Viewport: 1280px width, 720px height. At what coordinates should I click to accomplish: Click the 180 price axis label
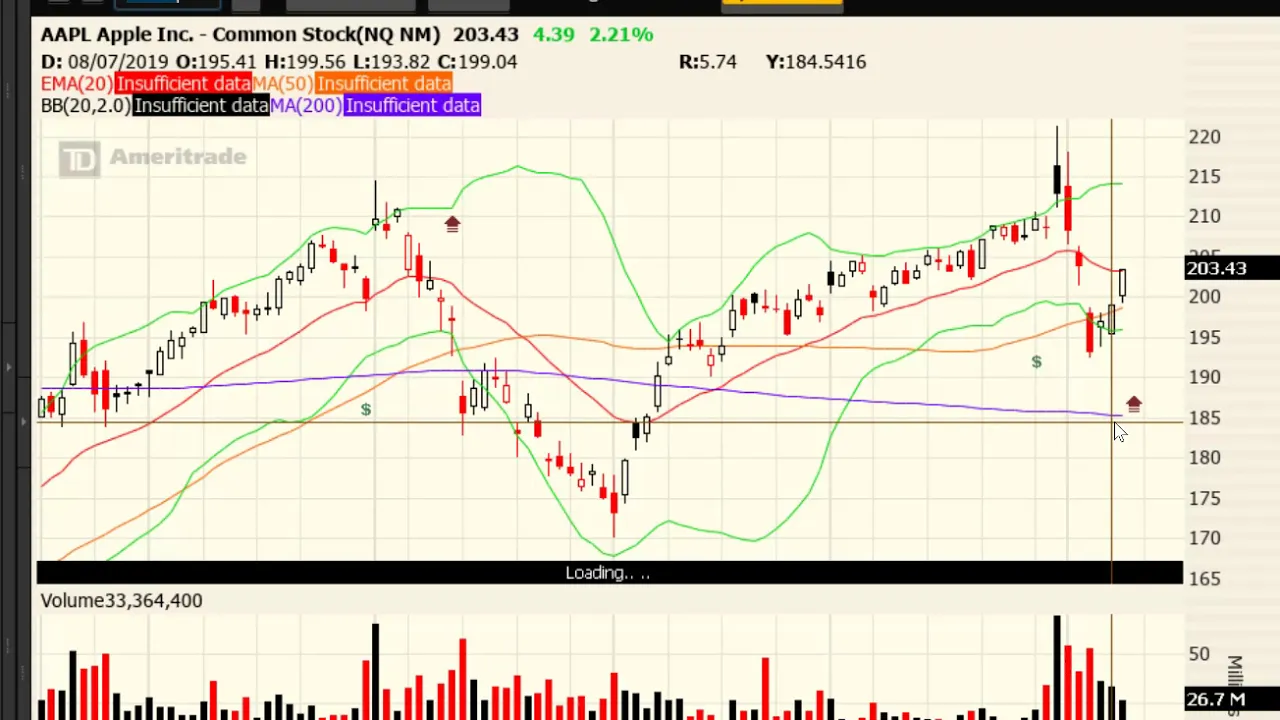[x=1205, y=457]
